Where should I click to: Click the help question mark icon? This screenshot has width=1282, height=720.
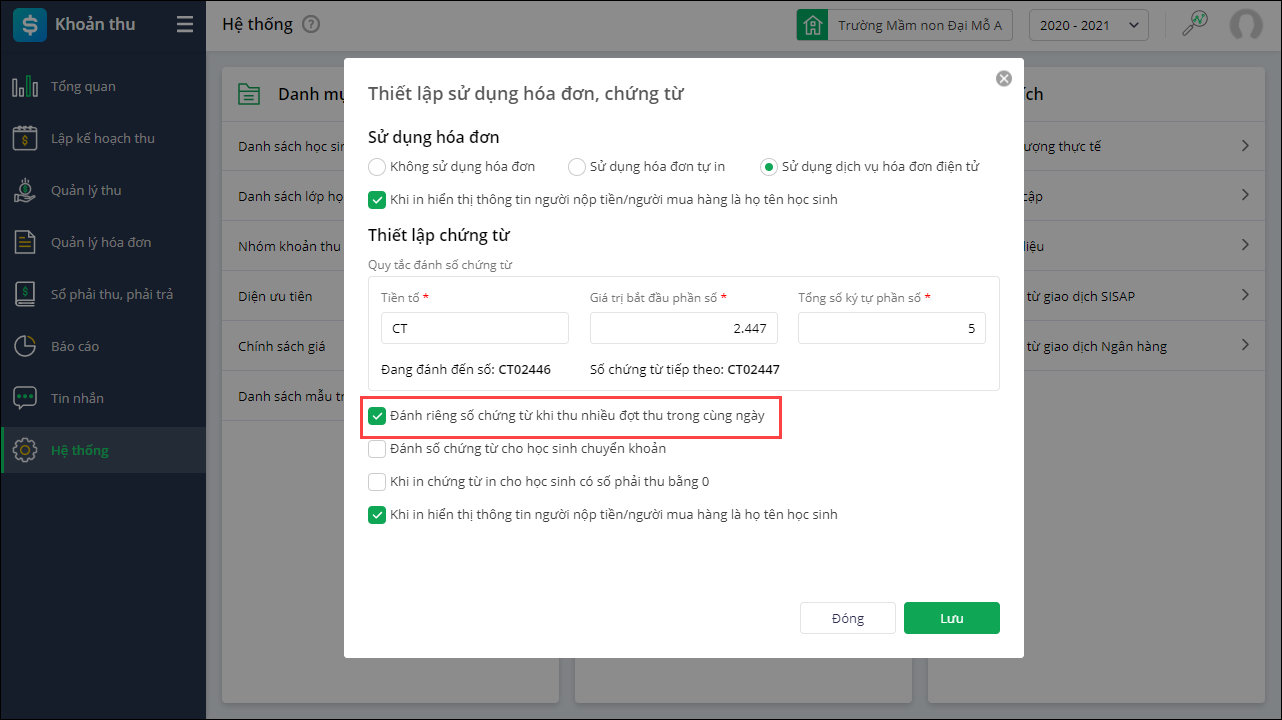(311, 25)
